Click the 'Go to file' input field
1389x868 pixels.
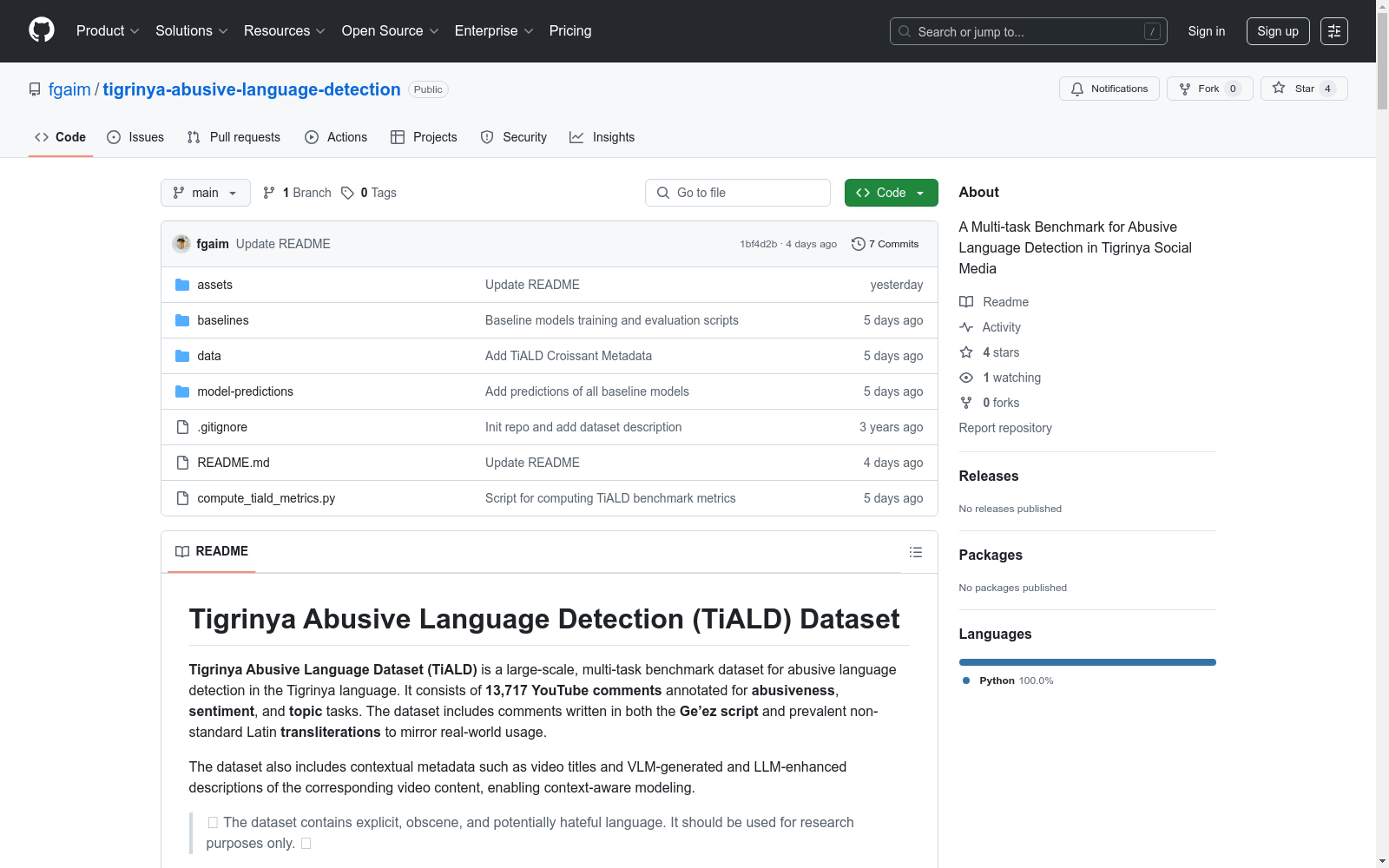(x=737, y=193)
